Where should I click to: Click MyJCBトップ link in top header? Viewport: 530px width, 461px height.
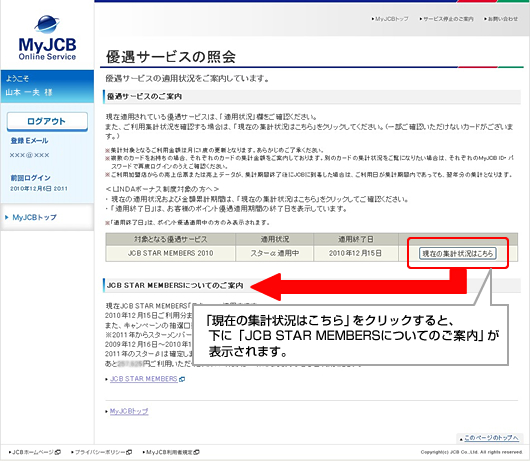coord(392,19)
